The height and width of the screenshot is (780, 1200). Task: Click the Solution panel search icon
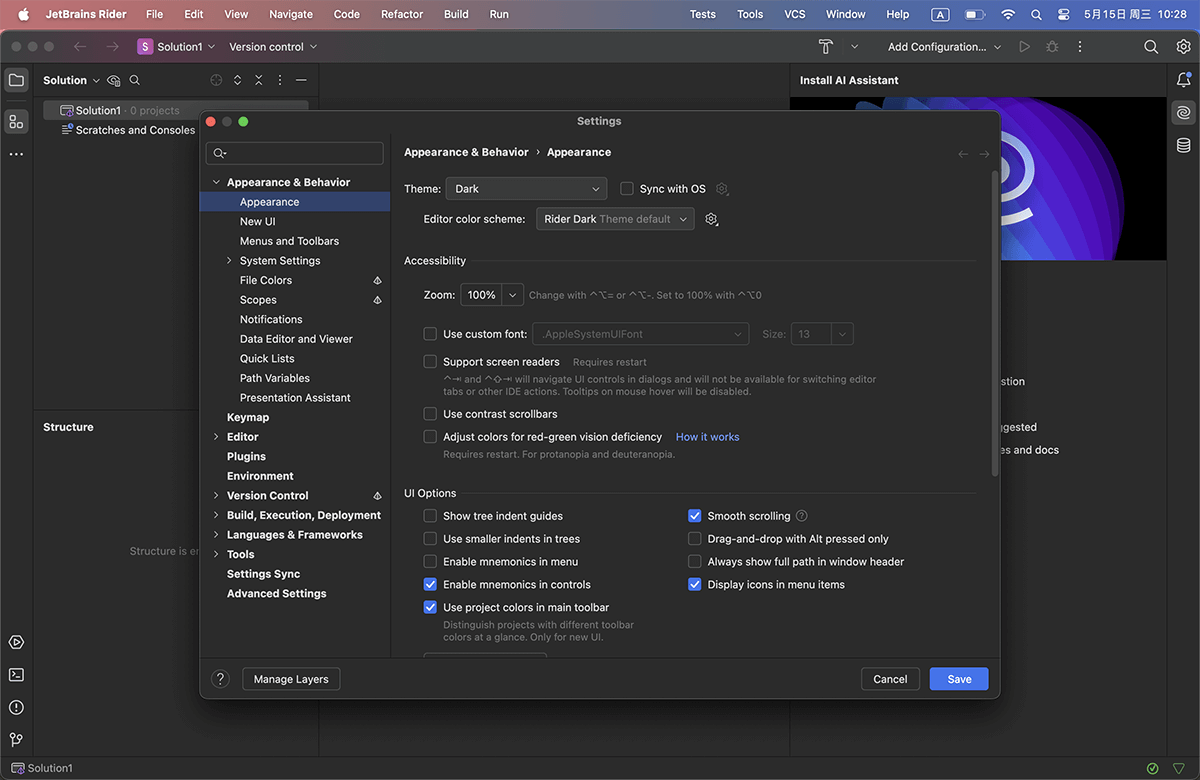(x=135, y=80)
